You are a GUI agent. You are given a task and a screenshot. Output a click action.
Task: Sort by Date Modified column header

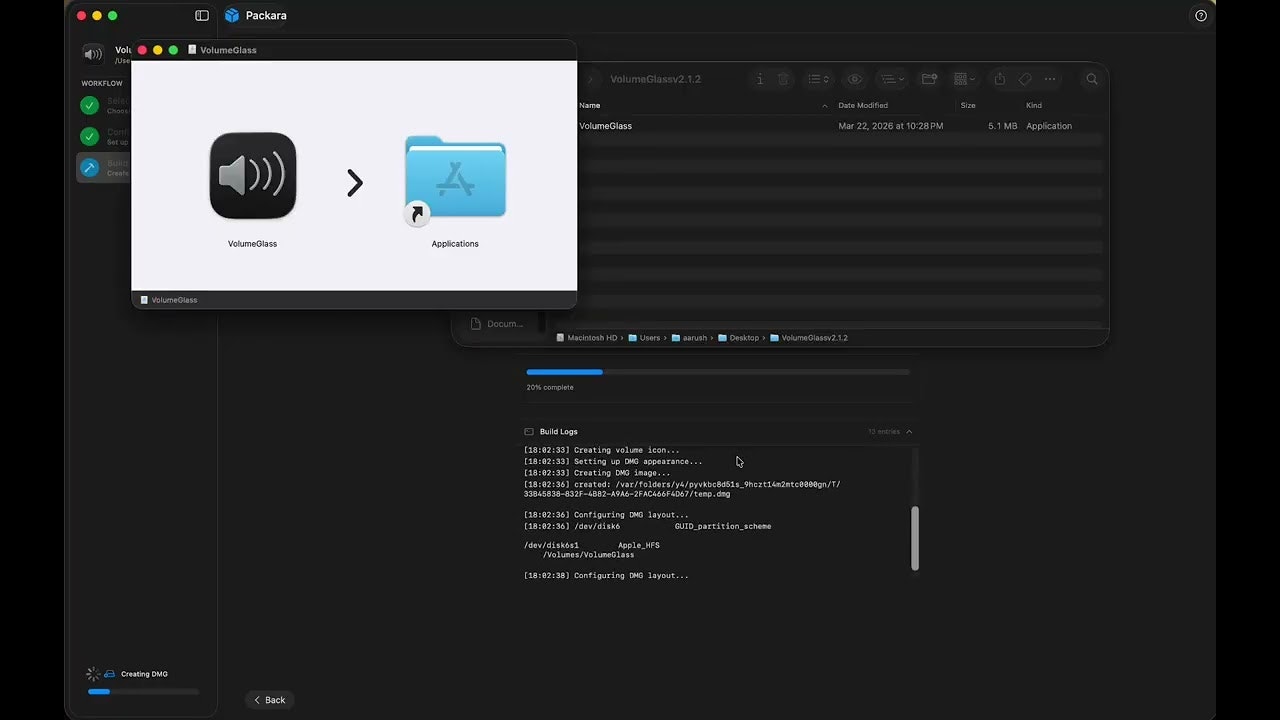click(863, 105)
